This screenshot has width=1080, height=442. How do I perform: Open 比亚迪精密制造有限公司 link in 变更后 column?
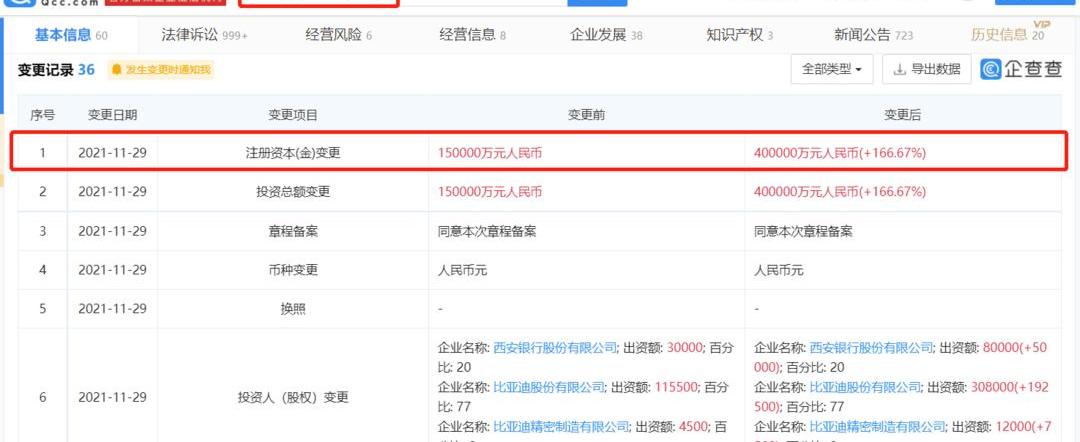coord(878,427)
